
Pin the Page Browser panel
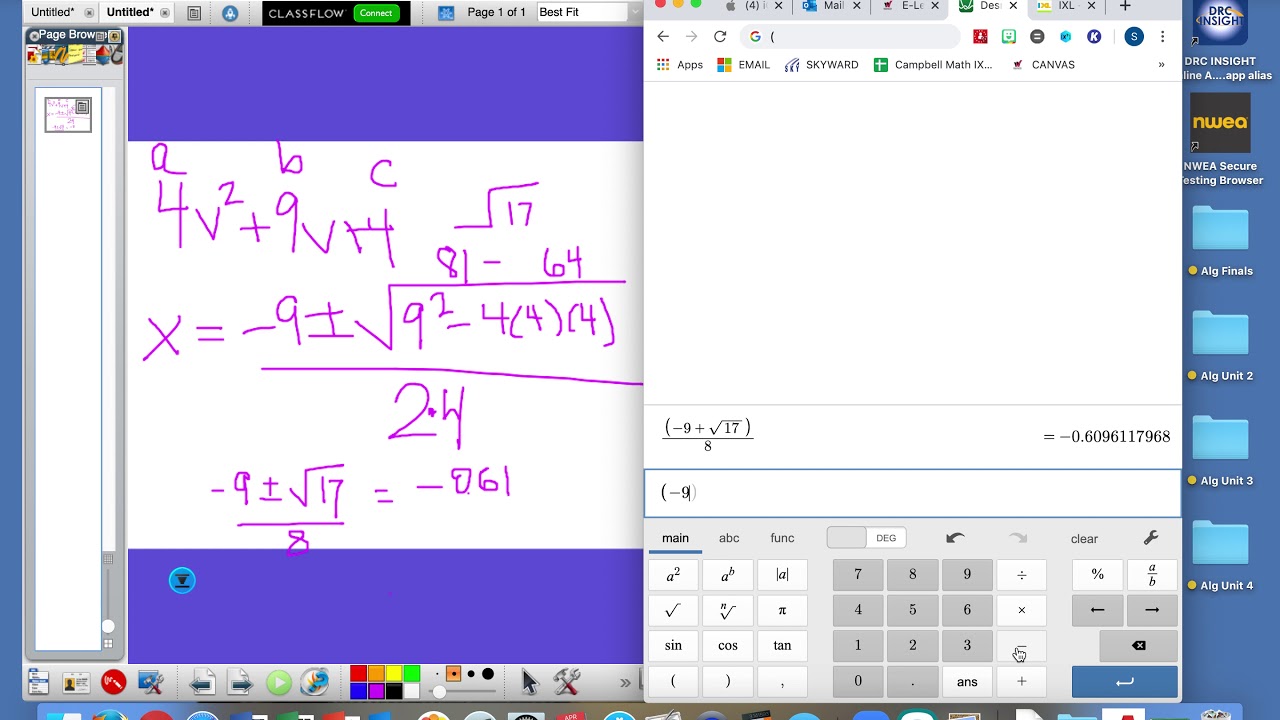pos(114,36)
